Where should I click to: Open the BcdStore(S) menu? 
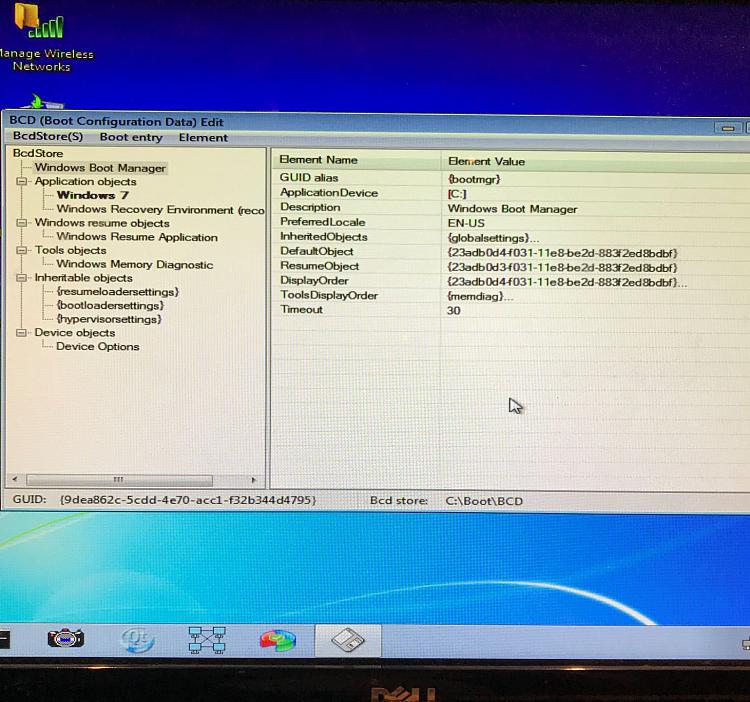pos(48,136)
